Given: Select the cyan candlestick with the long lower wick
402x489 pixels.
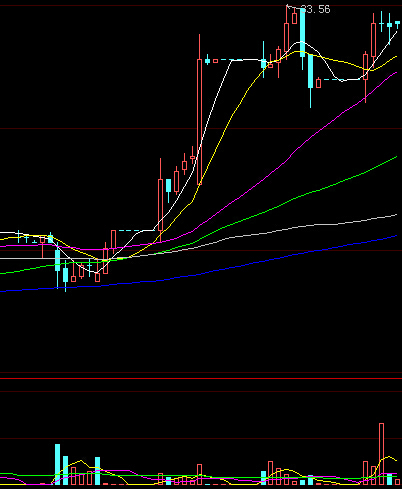Looking at the screenshot, I should click(310, 81).
